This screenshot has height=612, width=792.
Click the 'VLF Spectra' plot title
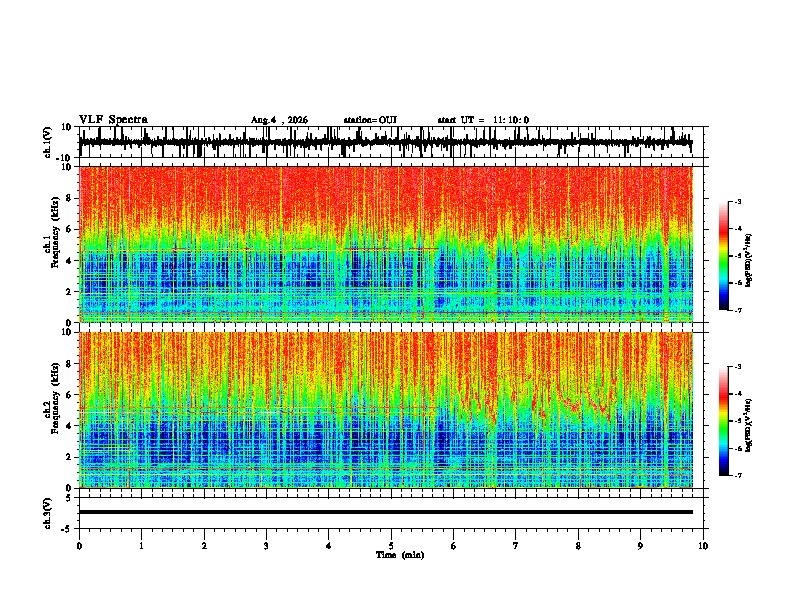coord(113,120)
